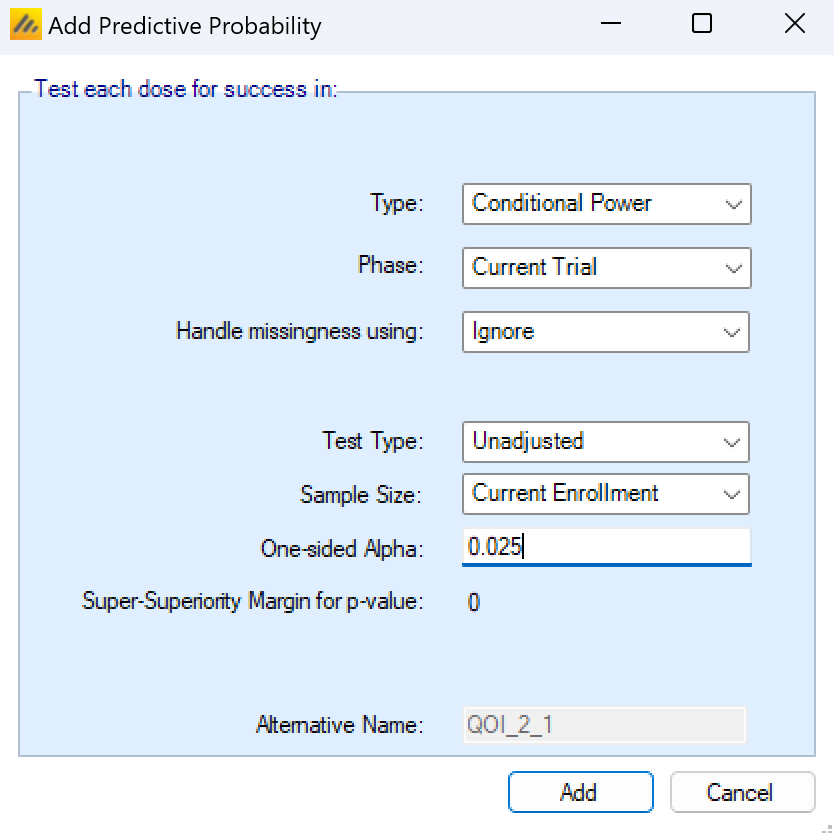Open the Handle missingness dropdown set to Ignore
This screenshot has width=834, height=833.
[x=606, y=332]
